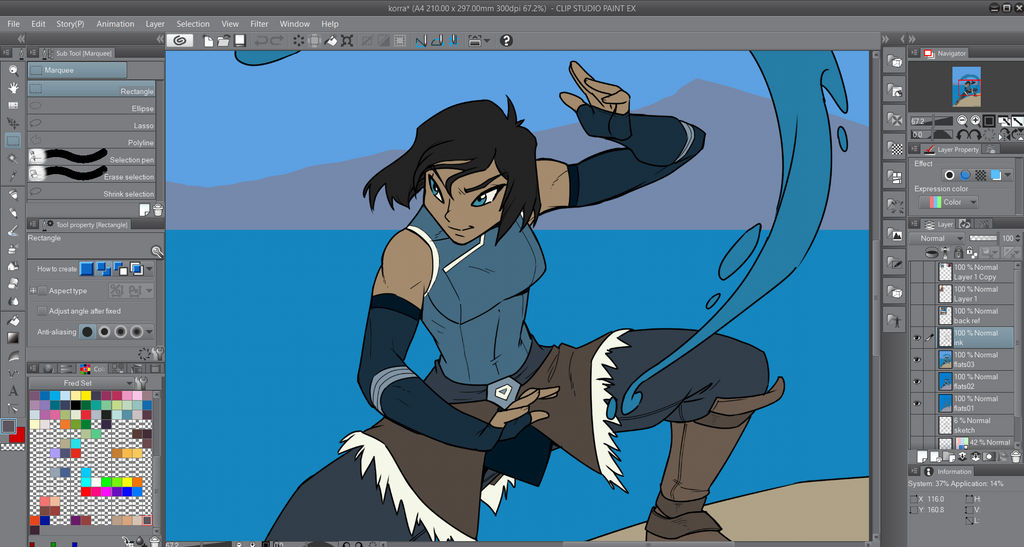Choose Polyline sub tool
This screenshot has height=547, width=1024.
(x=91, y=141)
